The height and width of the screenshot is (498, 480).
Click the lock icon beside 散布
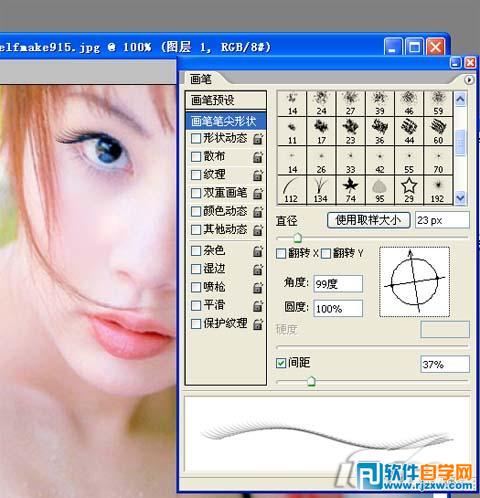pos(258,157)
